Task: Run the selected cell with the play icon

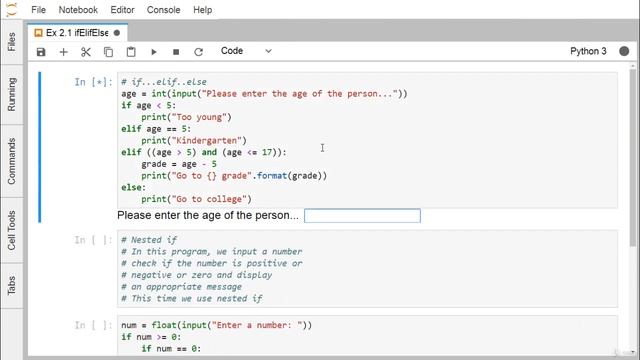Action: (154, 52)
